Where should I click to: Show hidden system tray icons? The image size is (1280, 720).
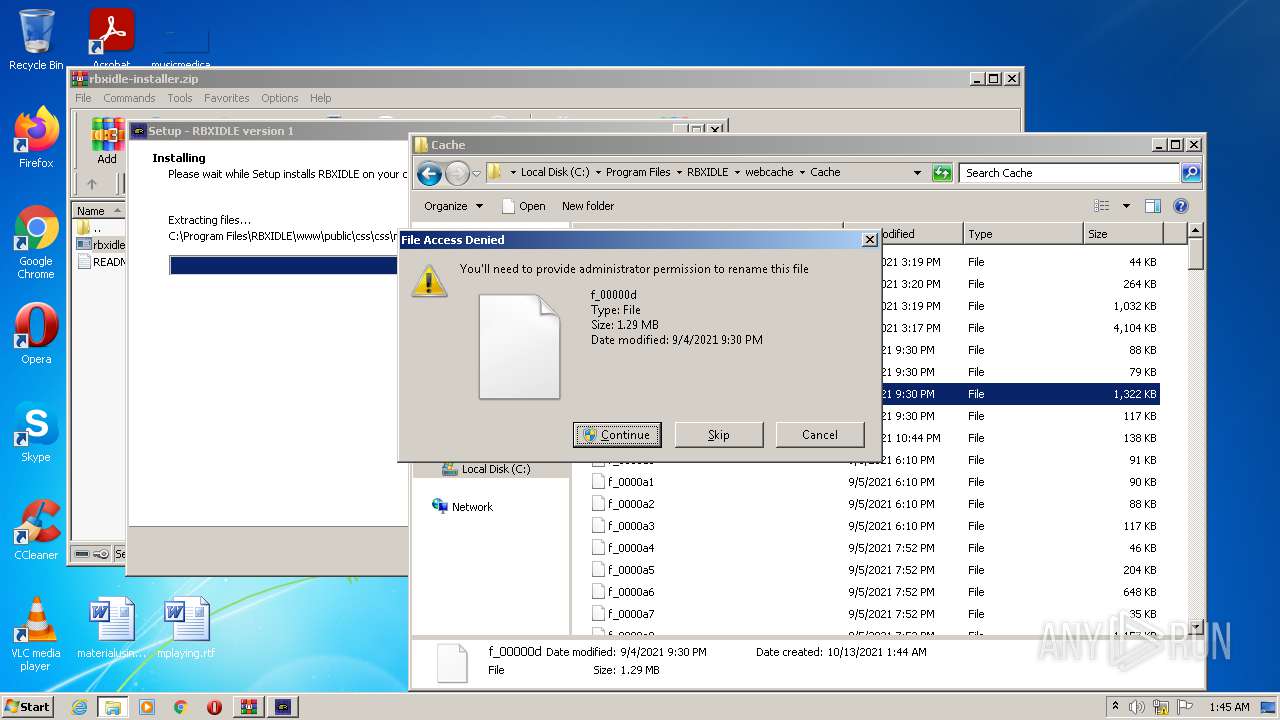(x=1115, y=707)
